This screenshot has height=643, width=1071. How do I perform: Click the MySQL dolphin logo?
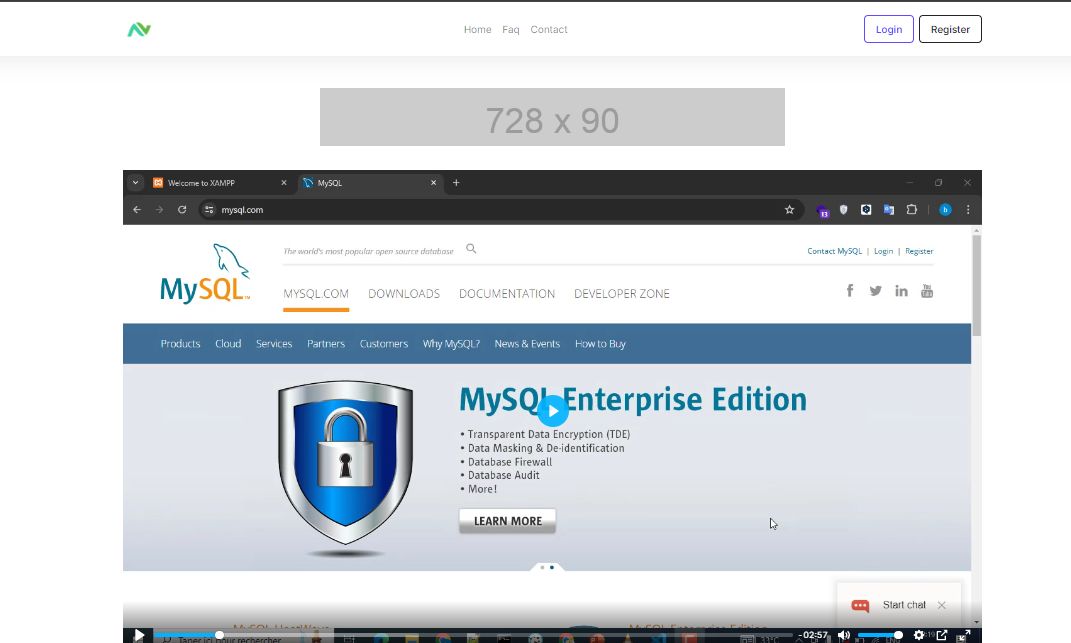pos(205,273)
